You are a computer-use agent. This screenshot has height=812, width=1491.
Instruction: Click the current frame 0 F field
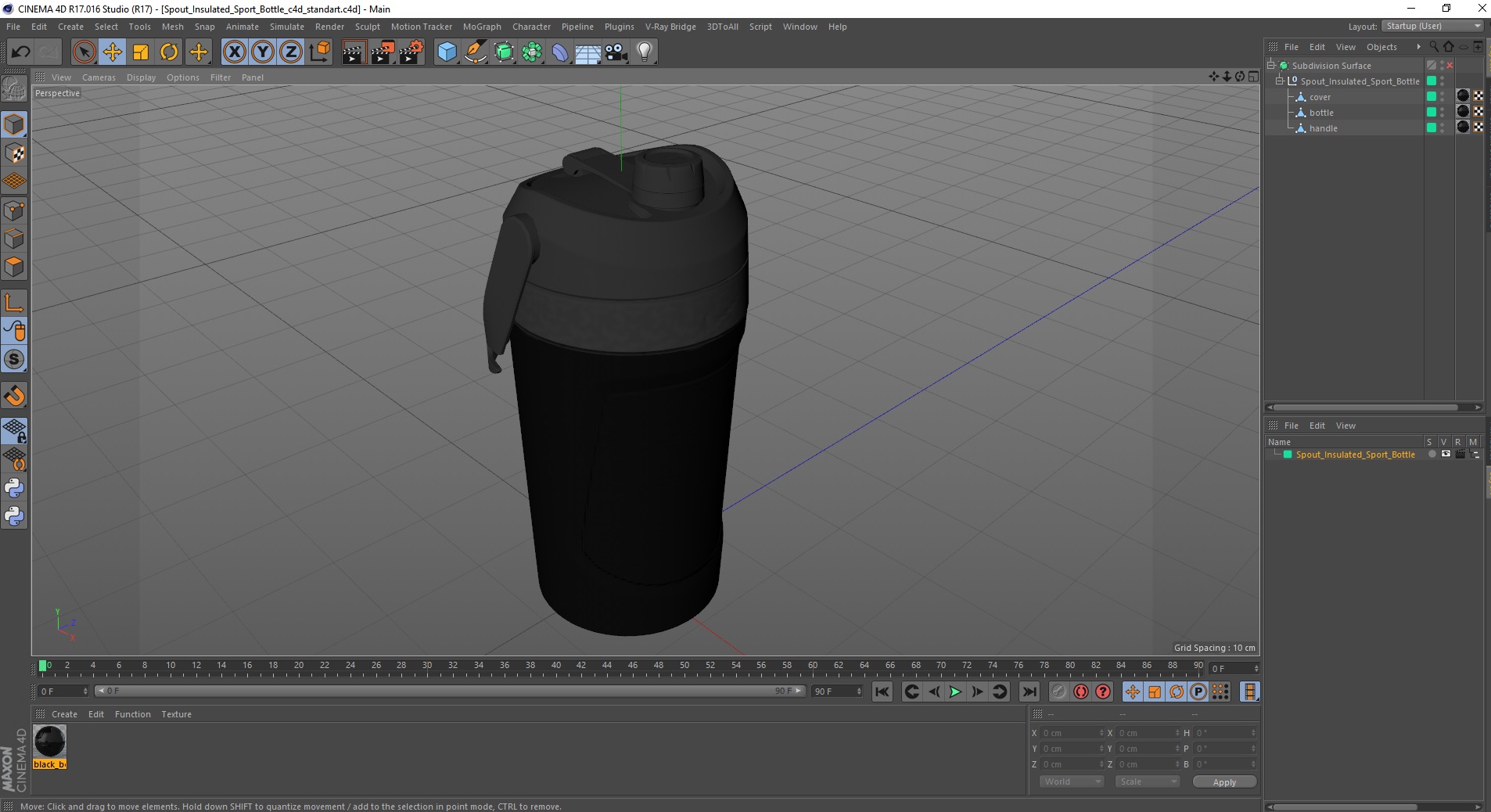pyautogui.click(x=63, y=692)
